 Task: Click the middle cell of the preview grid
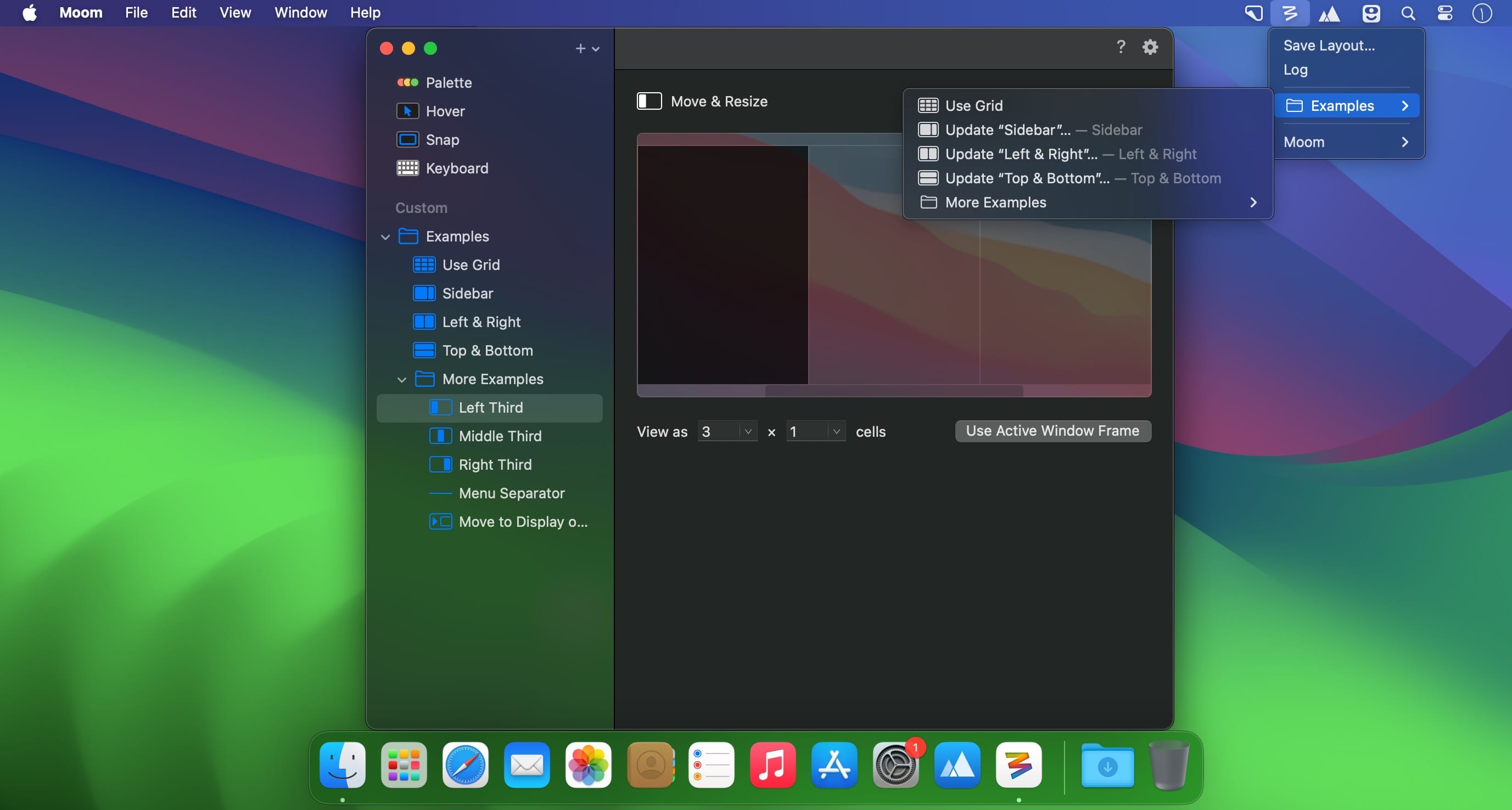pyautogui.click(x=894, y=265)
